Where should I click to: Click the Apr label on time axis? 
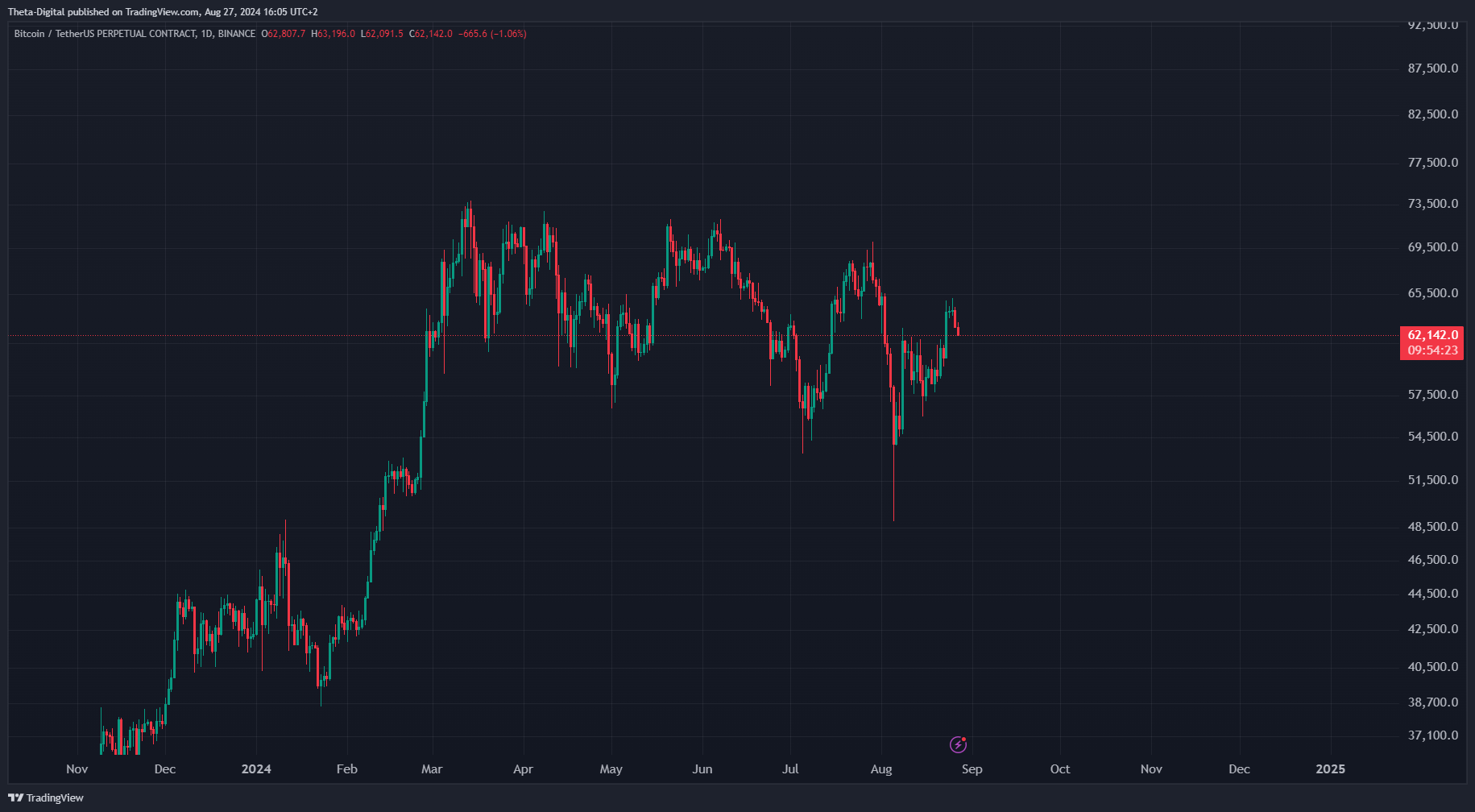[x=524, y=769]
